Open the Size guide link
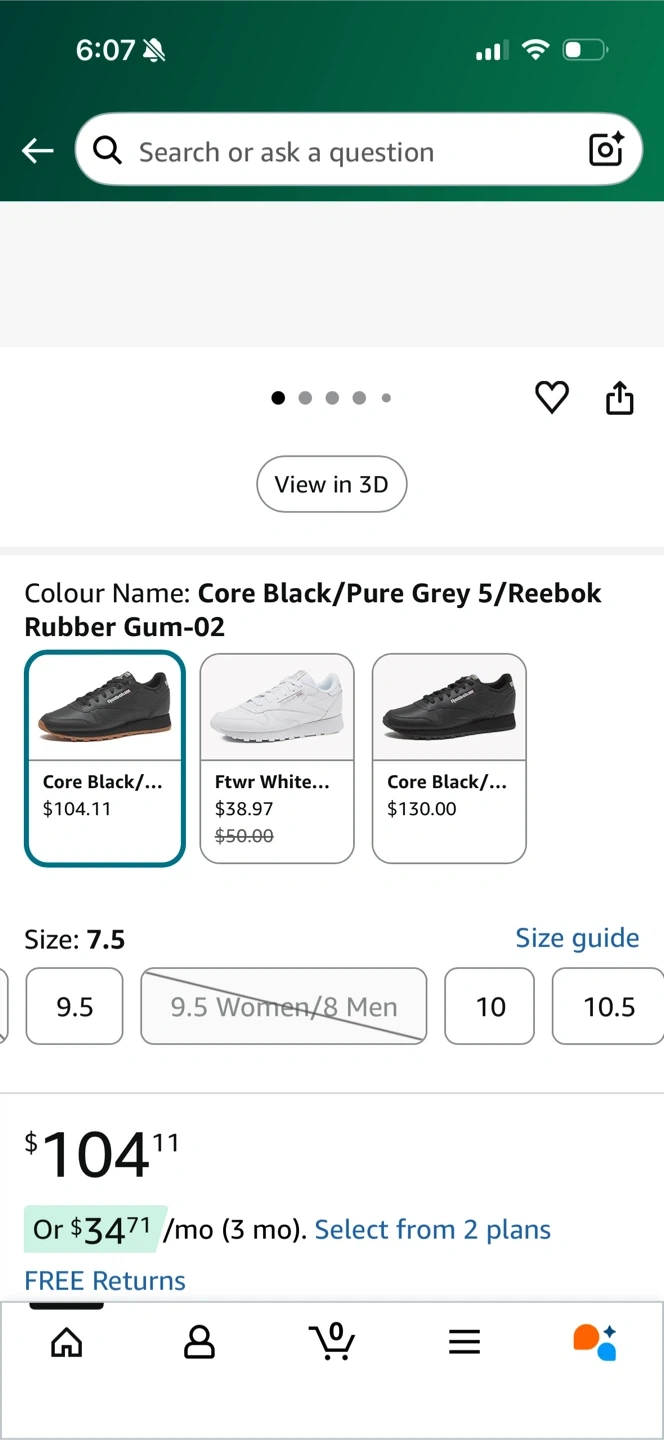 [x=577, y=938]
